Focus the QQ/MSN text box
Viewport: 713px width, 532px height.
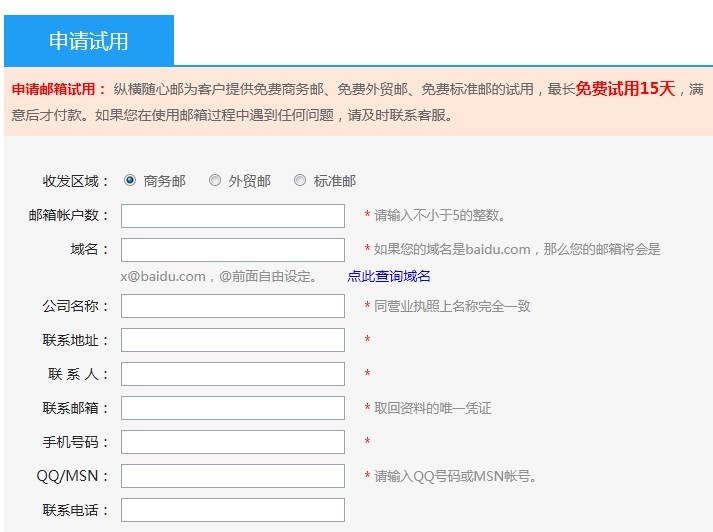232,476
